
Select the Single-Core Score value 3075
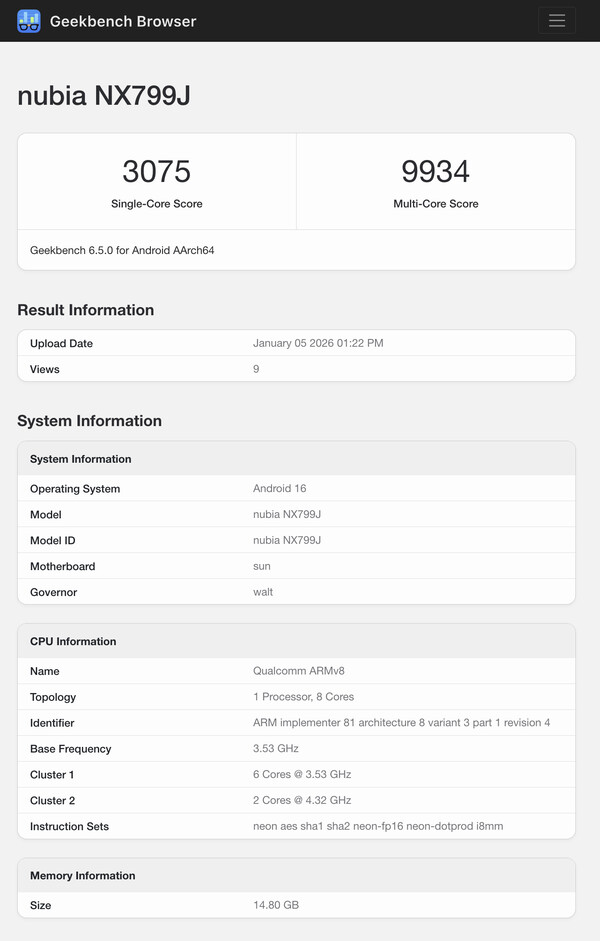(x=156, y=171)
